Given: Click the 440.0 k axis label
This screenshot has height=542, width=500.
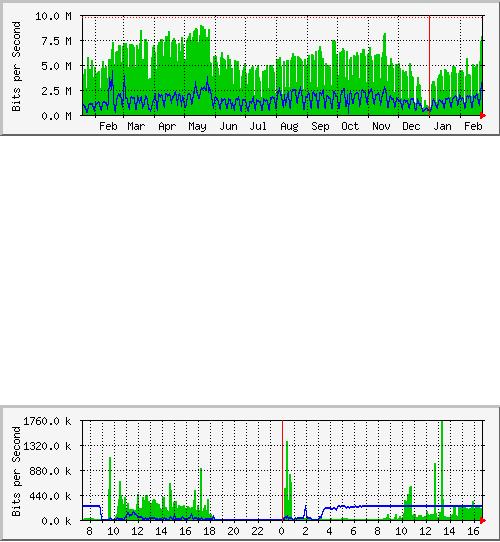Looking at the screenshot, I should [x=50, y=496].
